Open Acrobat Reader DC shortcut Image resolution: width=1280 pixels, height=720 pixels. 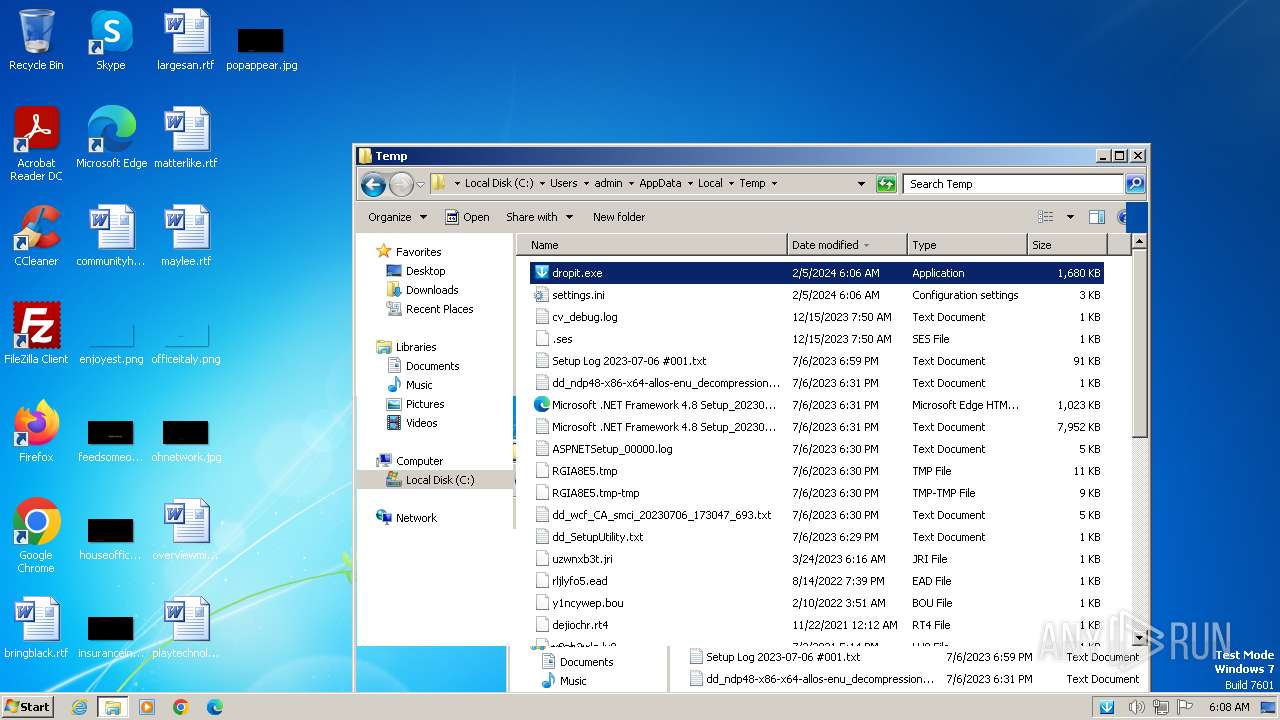(36, 144)
